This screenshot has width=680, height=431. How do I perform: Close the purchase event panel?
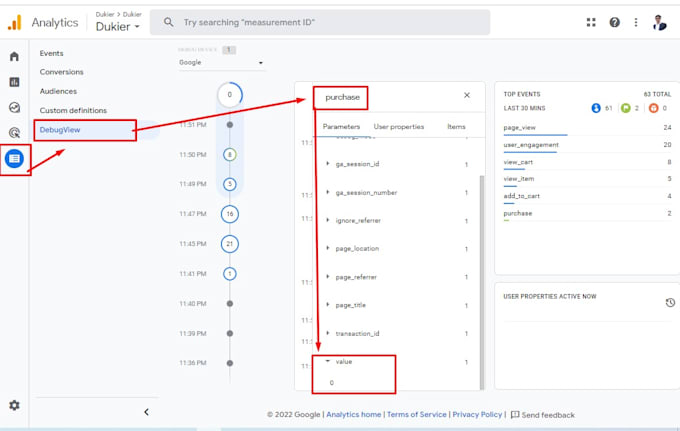467,95
